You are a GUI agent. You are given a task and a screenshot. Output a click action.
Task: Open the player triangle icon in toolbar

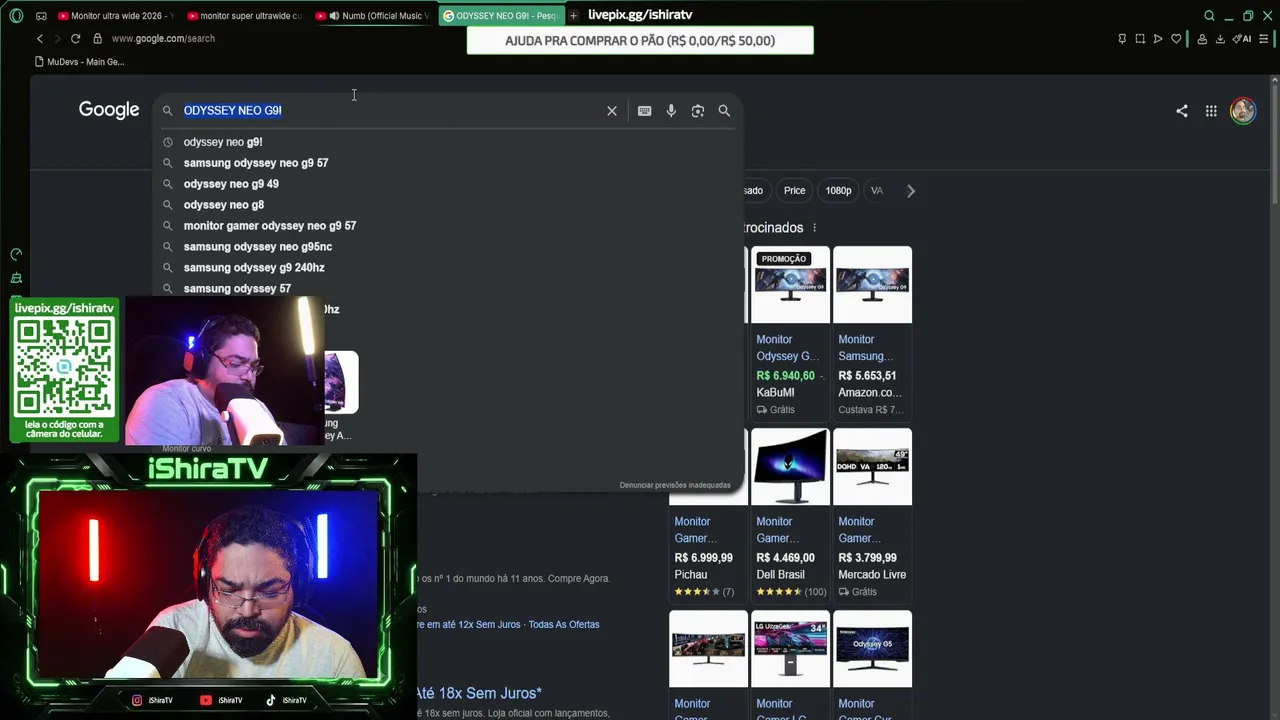(x=1158, y=39)
